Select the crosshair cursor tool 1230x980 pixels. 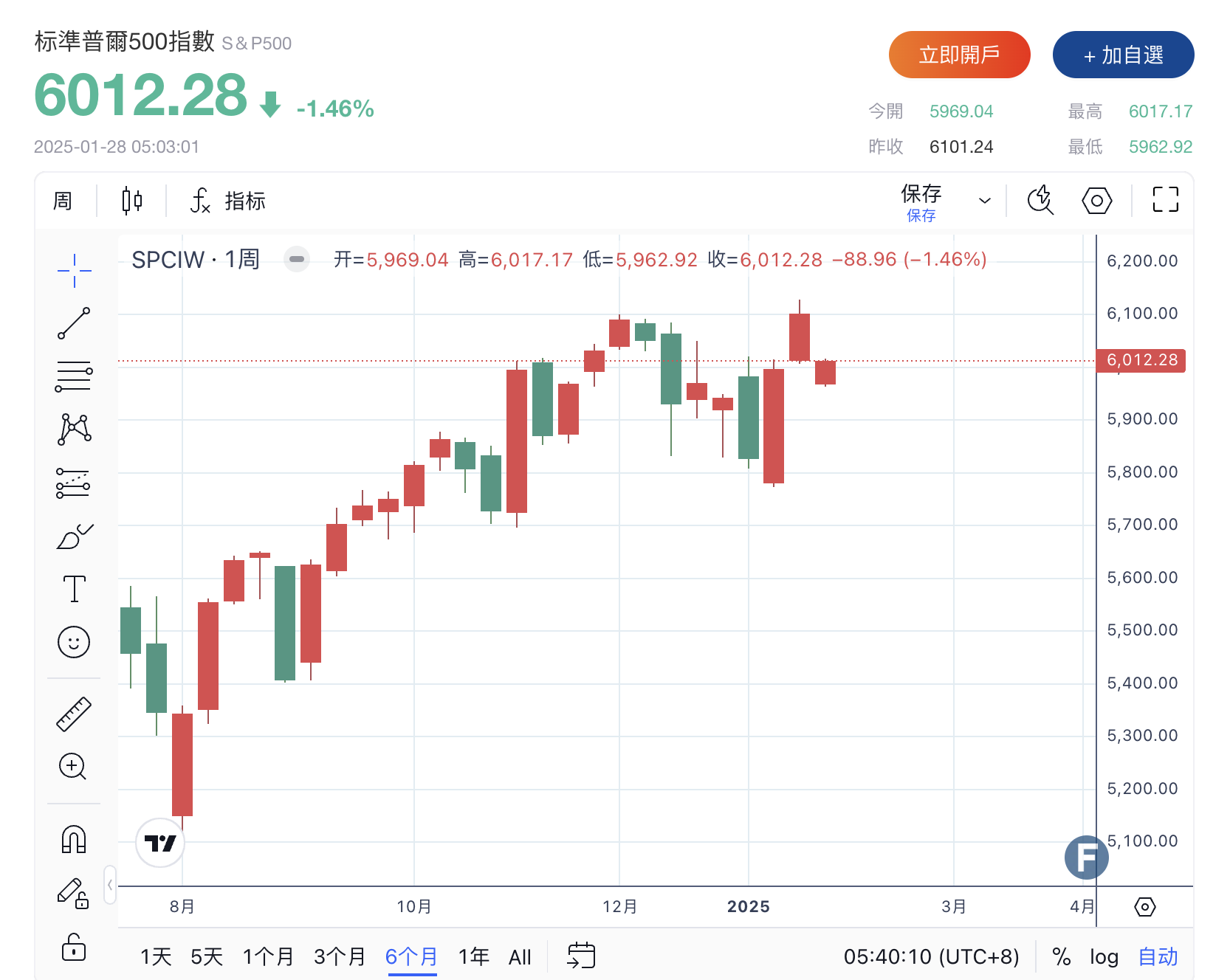pyautogui.click(x=74, y=270)
